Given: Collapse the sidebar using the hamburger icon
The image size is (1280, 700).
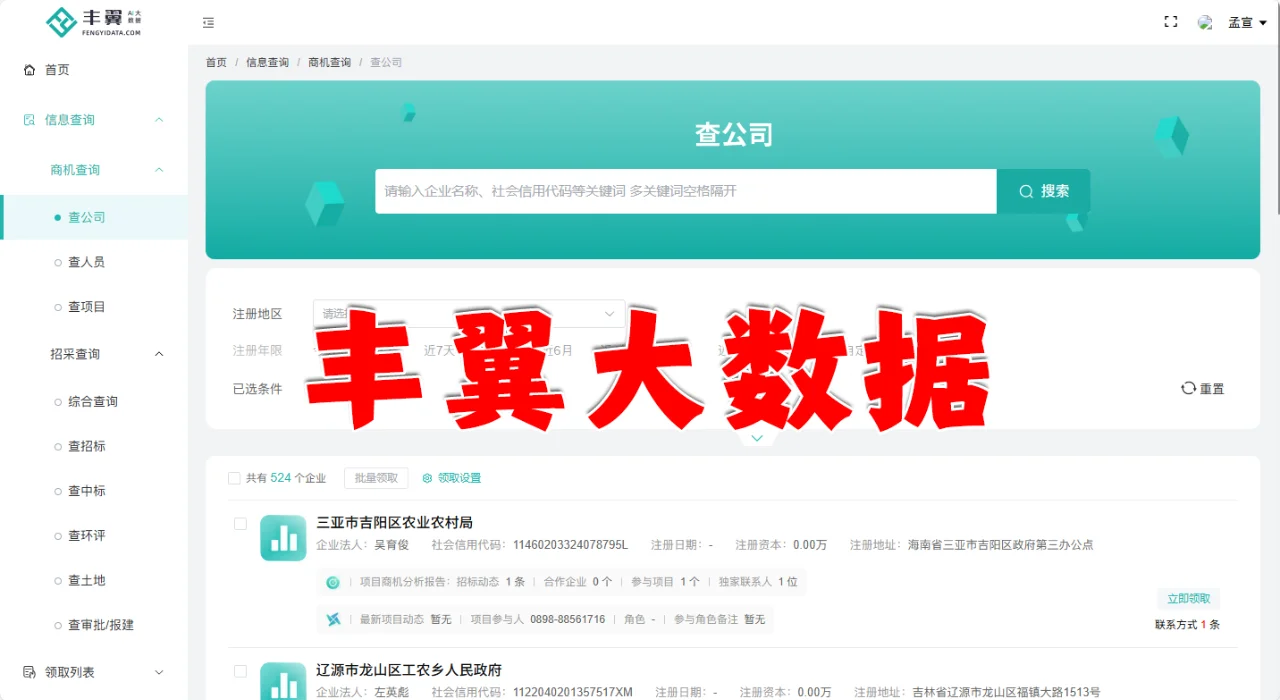Looking at the screenshot, I should point(208,22).
